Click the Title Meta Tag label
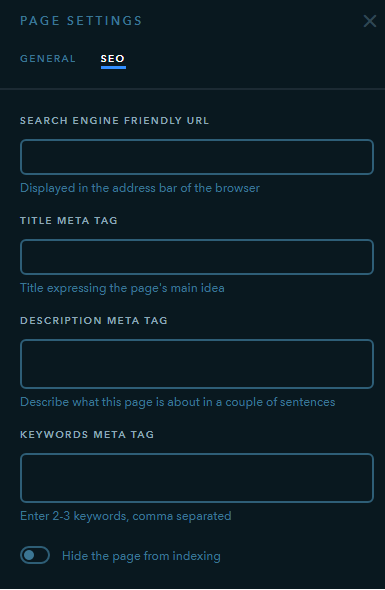This screenshot has width=385, height=590. (x=69, y=220)
